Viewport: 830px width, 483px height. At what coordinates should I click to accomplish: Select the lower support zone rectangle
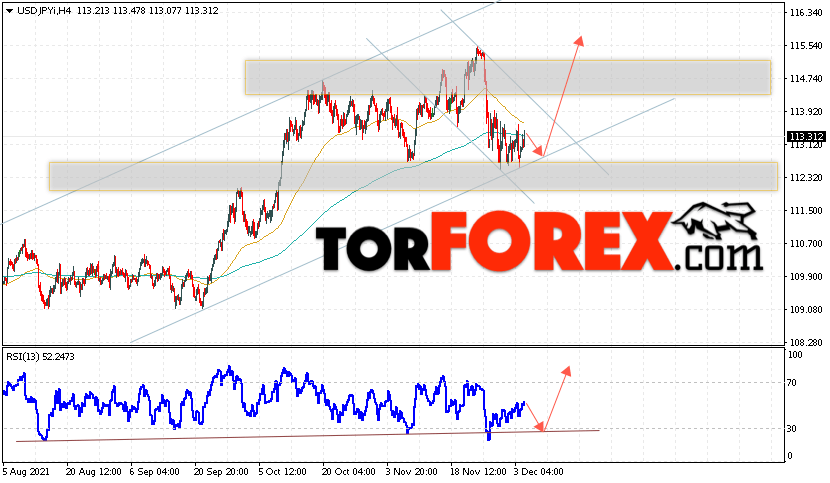point(413,176)
